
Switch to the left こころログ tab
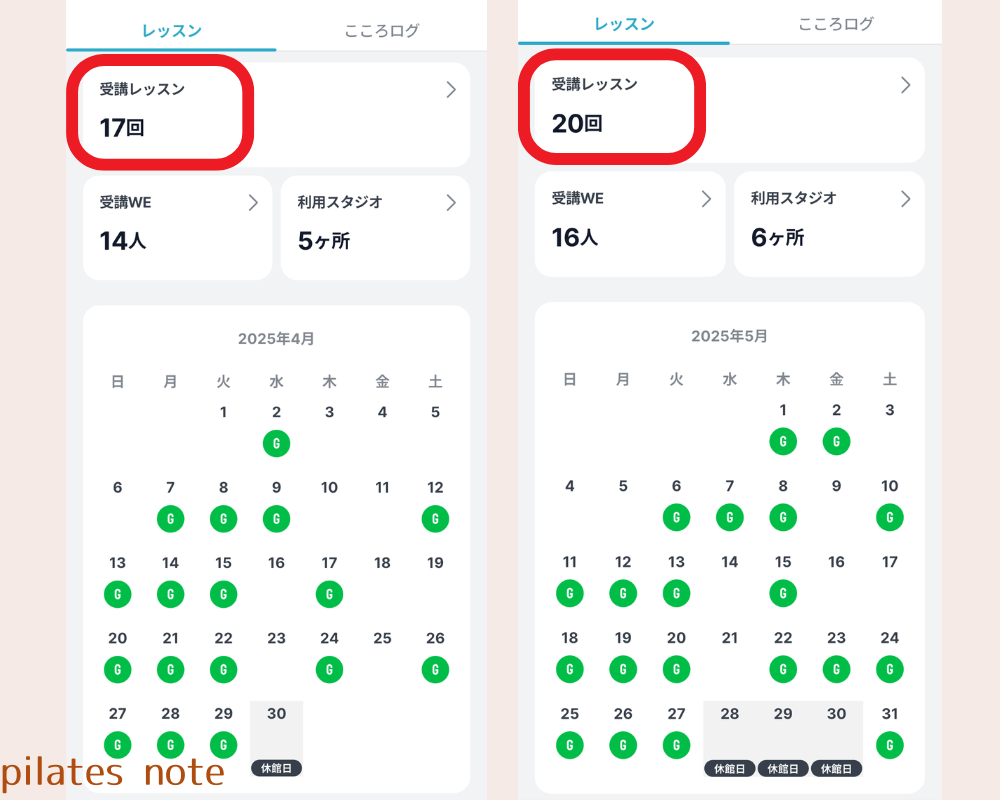pos(381,31)
